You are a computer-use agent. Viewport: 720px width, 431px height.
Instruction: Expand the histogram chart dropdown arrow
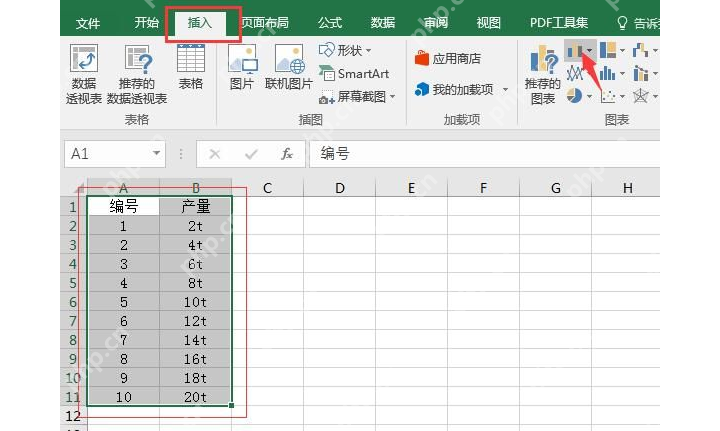click(x=622, y=73)
